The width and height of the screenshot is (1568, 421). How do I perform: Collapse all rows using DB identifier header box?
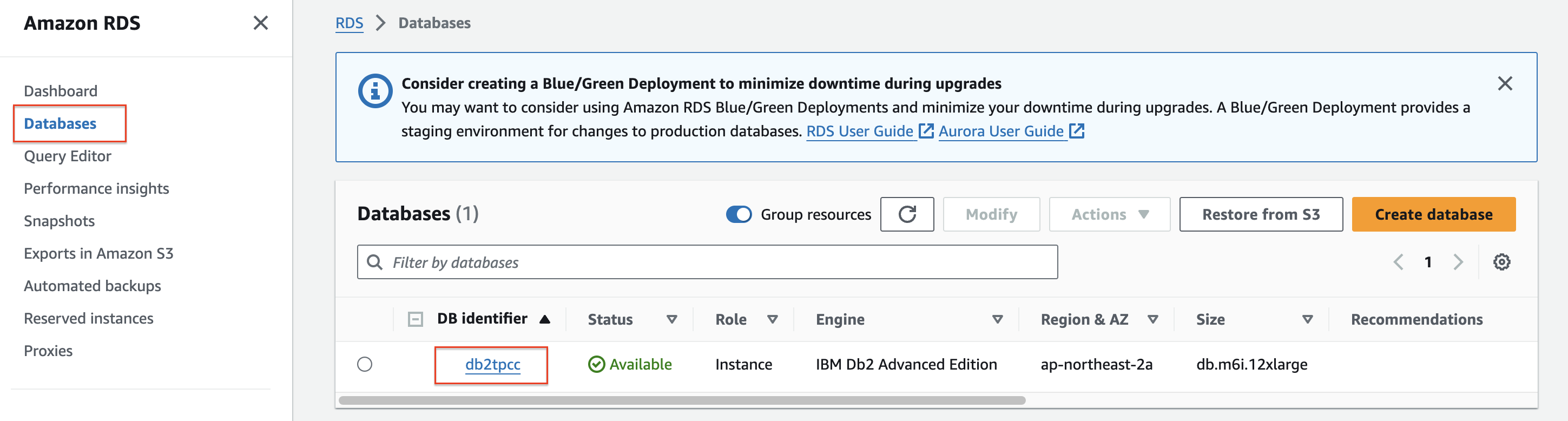click(415, 319)
